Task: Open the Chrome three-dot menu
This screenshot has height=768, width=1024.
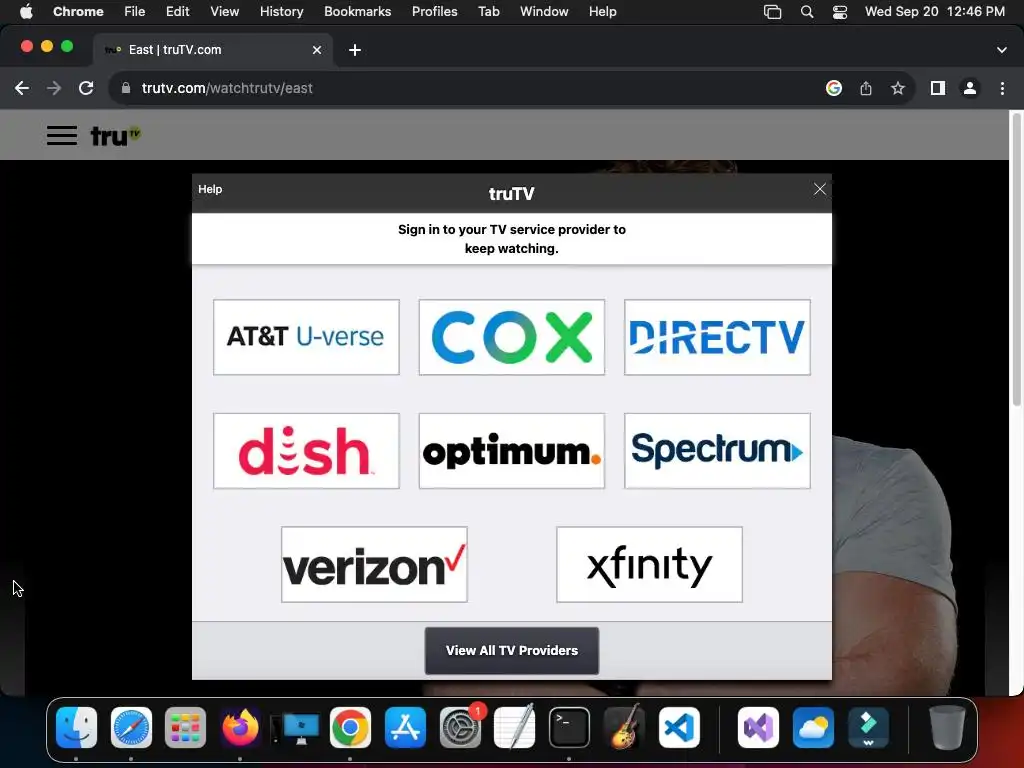Action: (1002, 88)
